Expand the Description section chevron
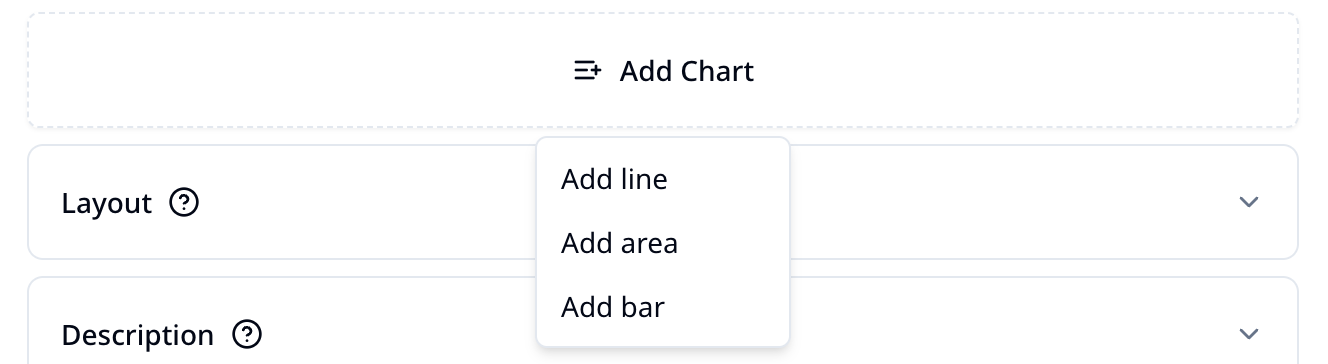1328x364 pixels. 1248,333
